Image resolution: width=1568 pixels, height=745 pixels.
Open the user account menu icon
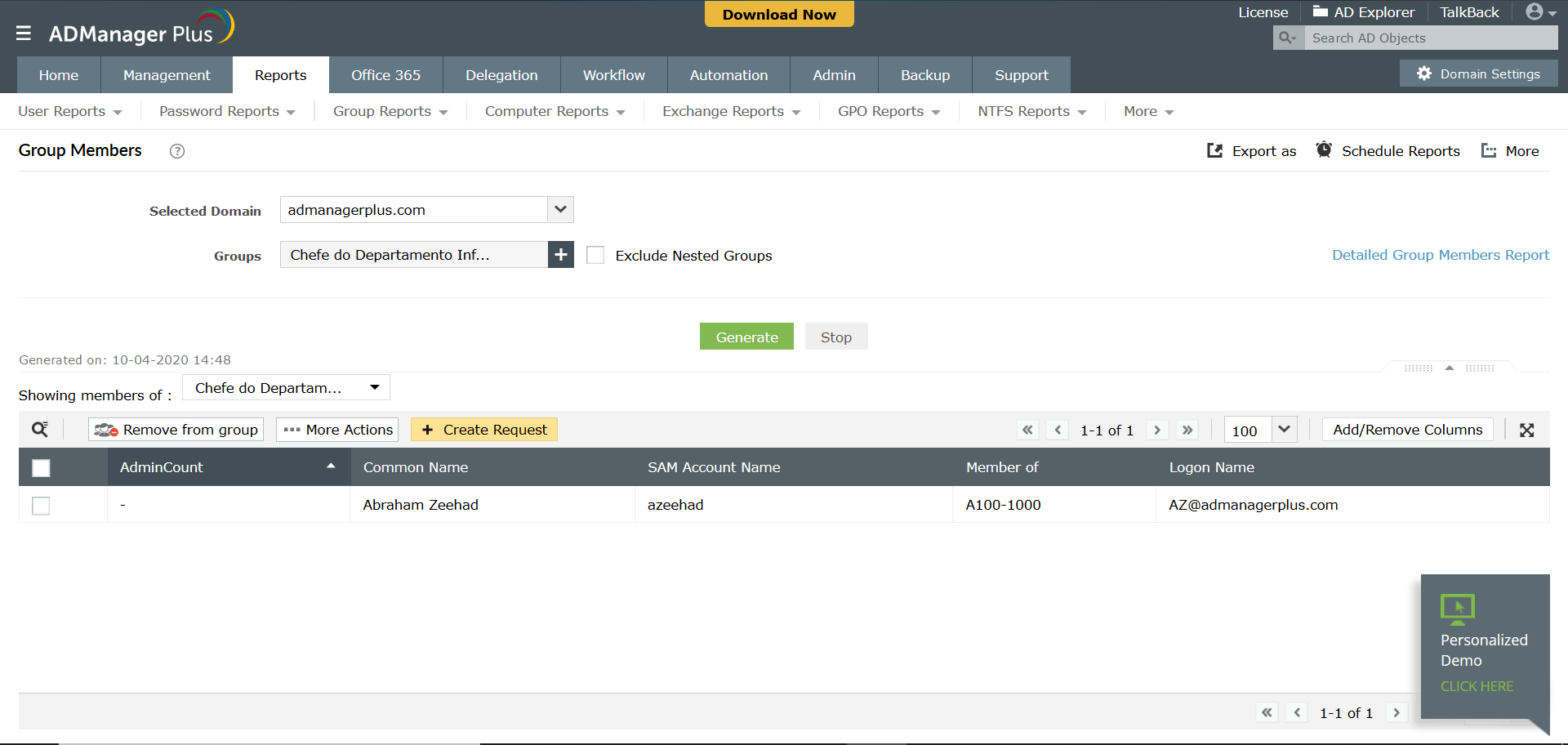(1534, 11)
